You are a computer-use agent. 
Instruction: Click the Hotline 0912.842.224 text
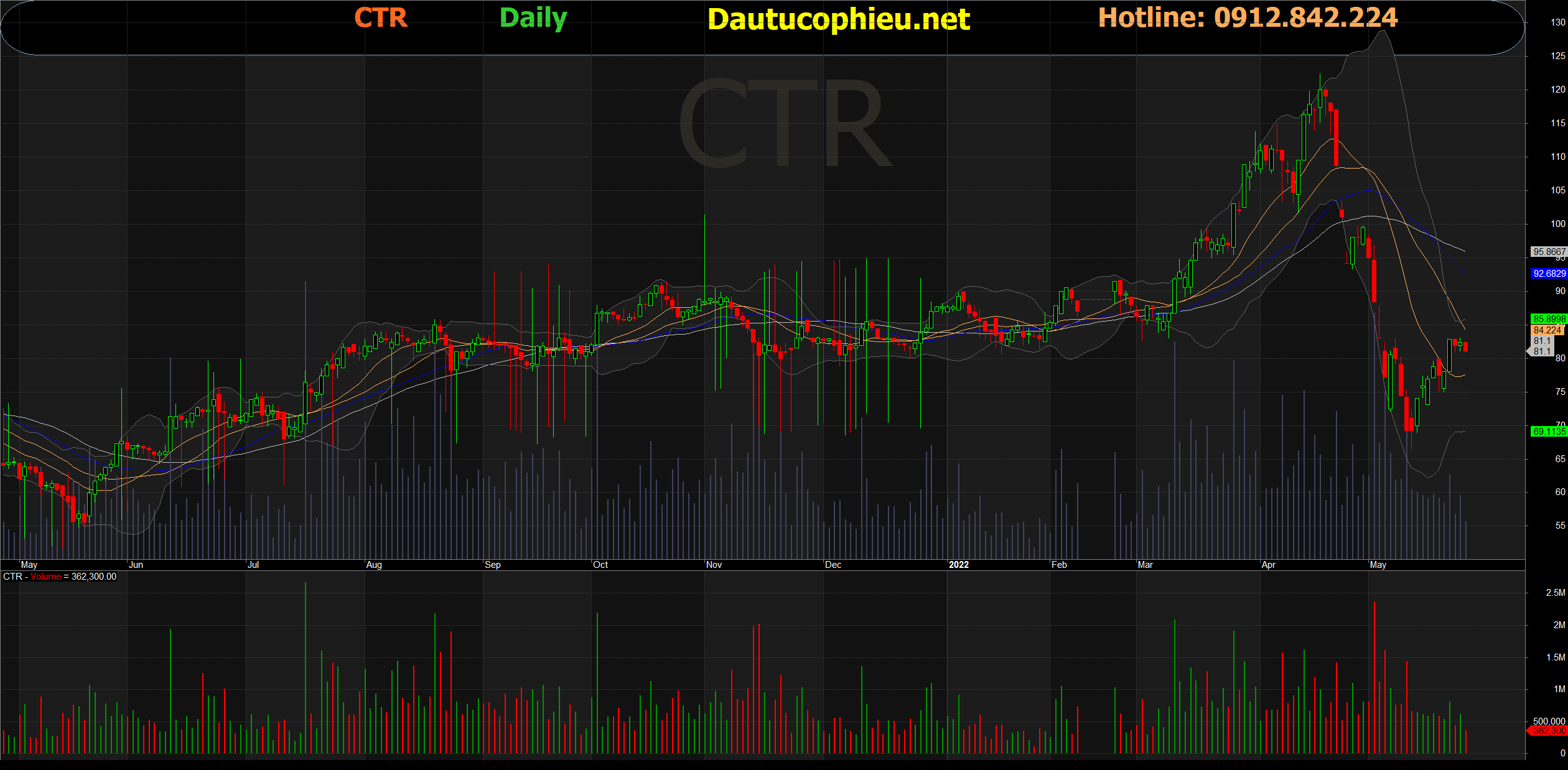(1248, 17)
